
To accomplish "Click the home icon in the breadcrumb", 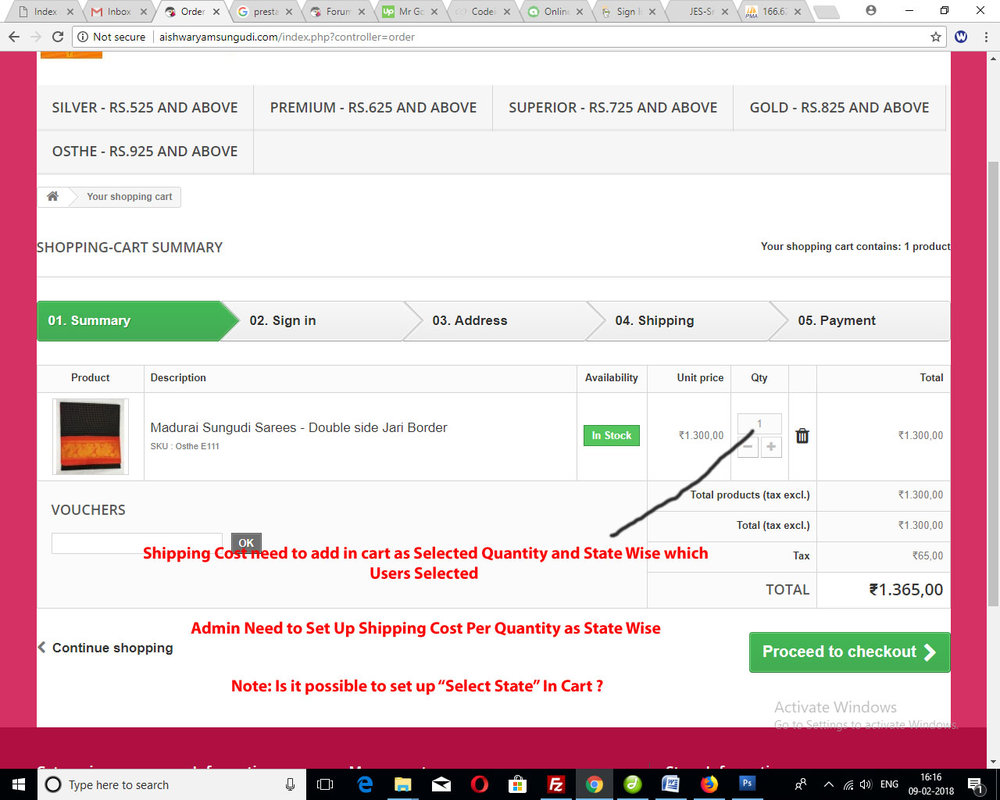I will click(x=54, y=196).
